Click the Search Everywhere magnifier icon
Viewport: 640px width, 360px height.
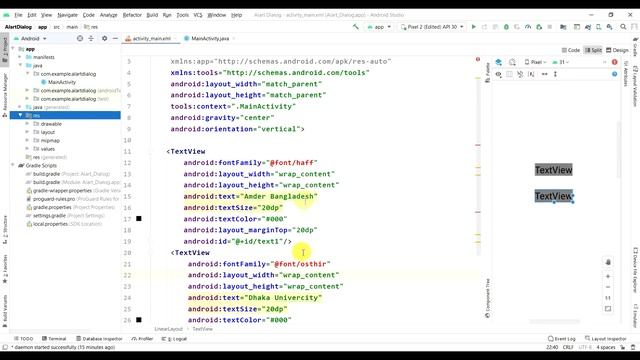pyautogui.click(x=623, y=27)
